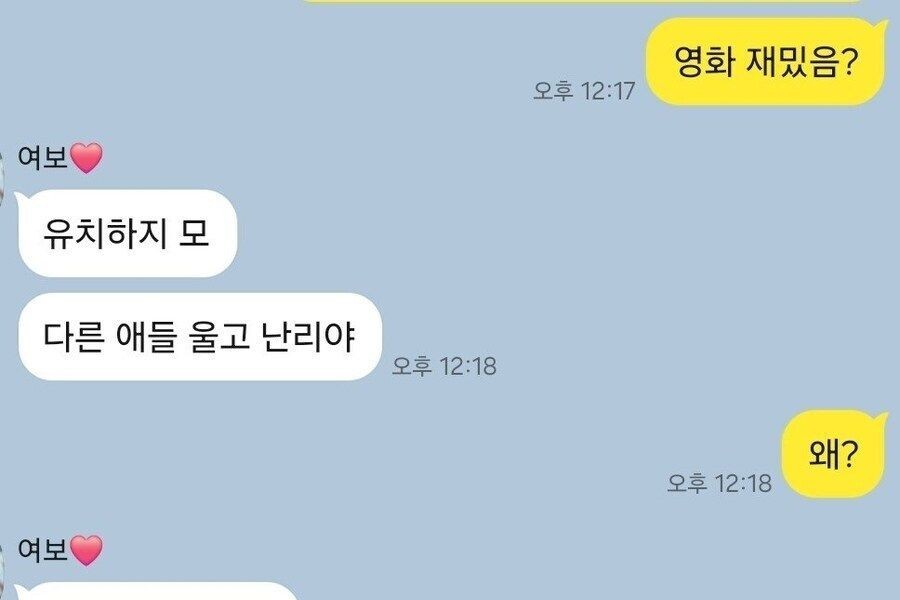Click the word '울고' in the message
This screenshot has height=600, width=900.
pyautogui.click(x=219, y=336)
